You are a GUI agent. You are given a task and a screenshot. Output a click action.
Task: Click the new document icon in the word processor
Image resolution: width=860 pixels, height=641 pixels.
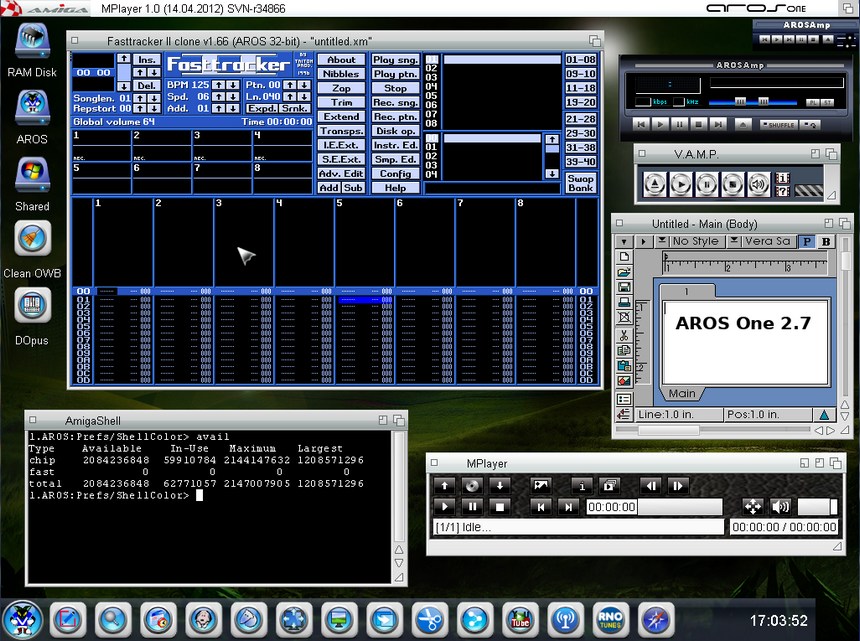coord(624,257)
